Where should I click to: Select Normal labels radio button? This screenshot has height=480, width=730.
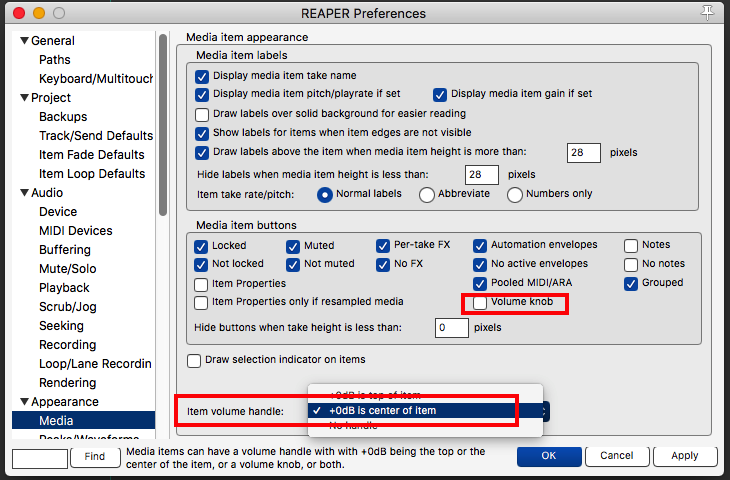coord(324,195)
